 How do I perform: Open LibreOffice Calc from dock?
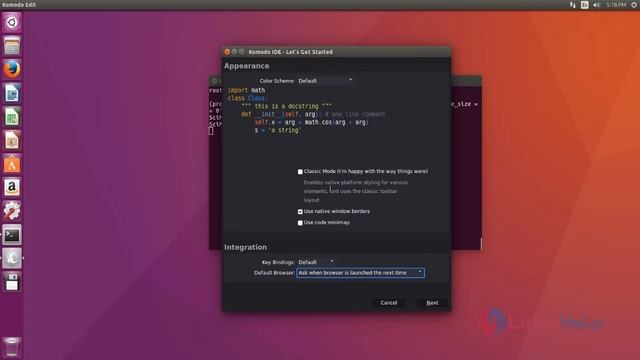coord(12,117)
